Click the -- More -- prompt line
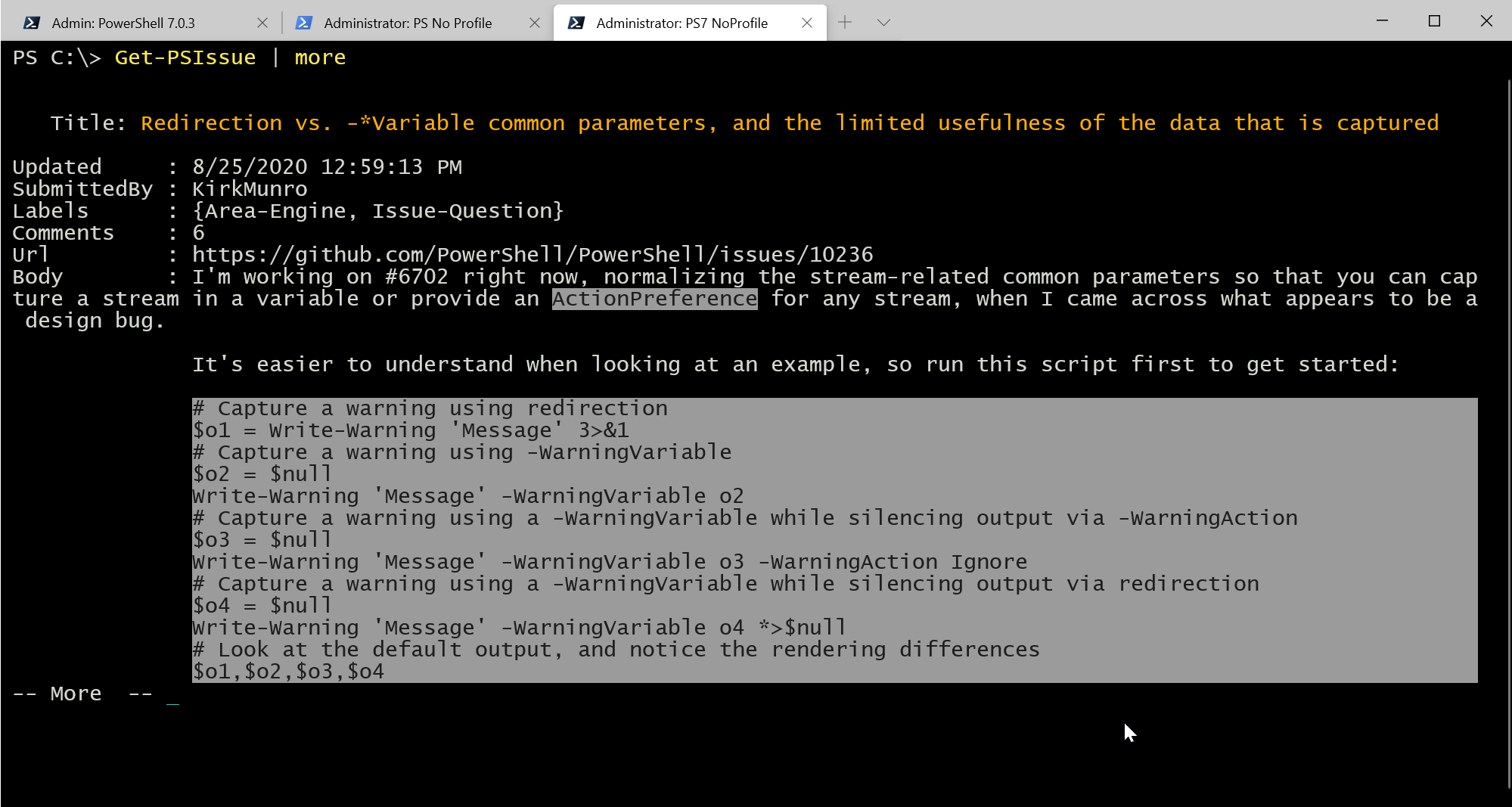Viewport: 1512px width, 807px height. point(82,694)
